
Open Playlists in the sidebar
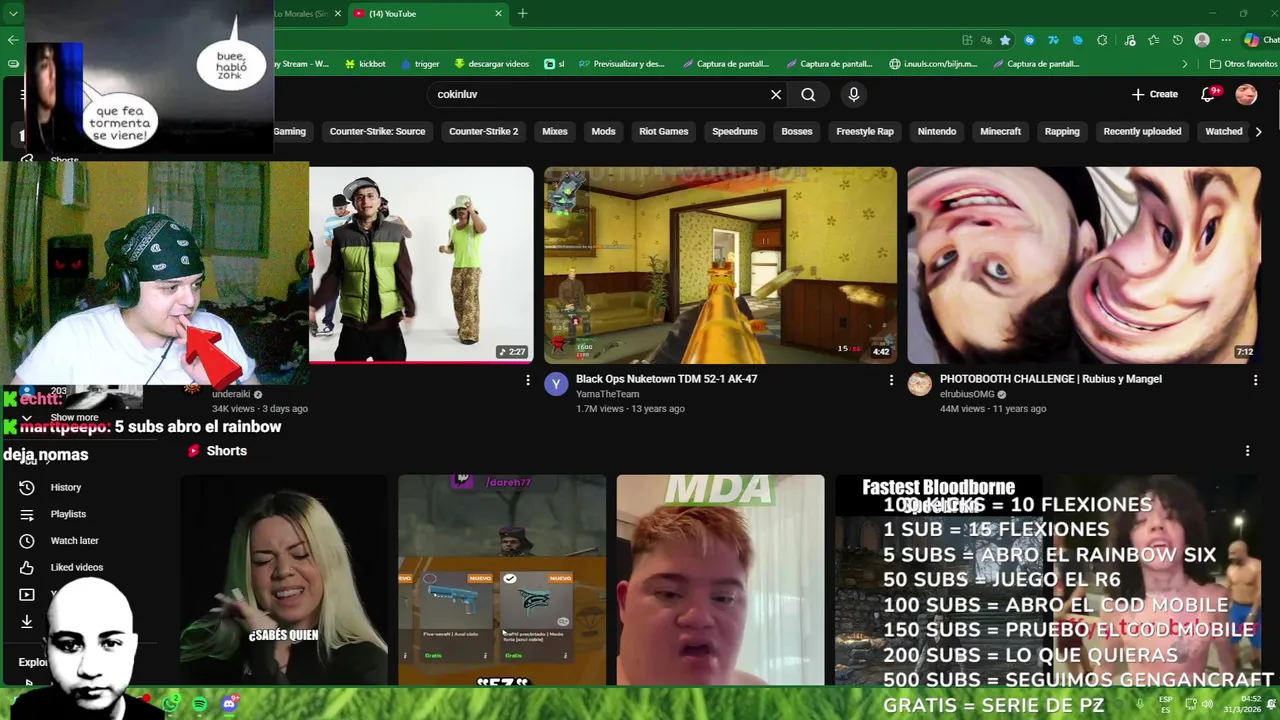pos(67,514)
